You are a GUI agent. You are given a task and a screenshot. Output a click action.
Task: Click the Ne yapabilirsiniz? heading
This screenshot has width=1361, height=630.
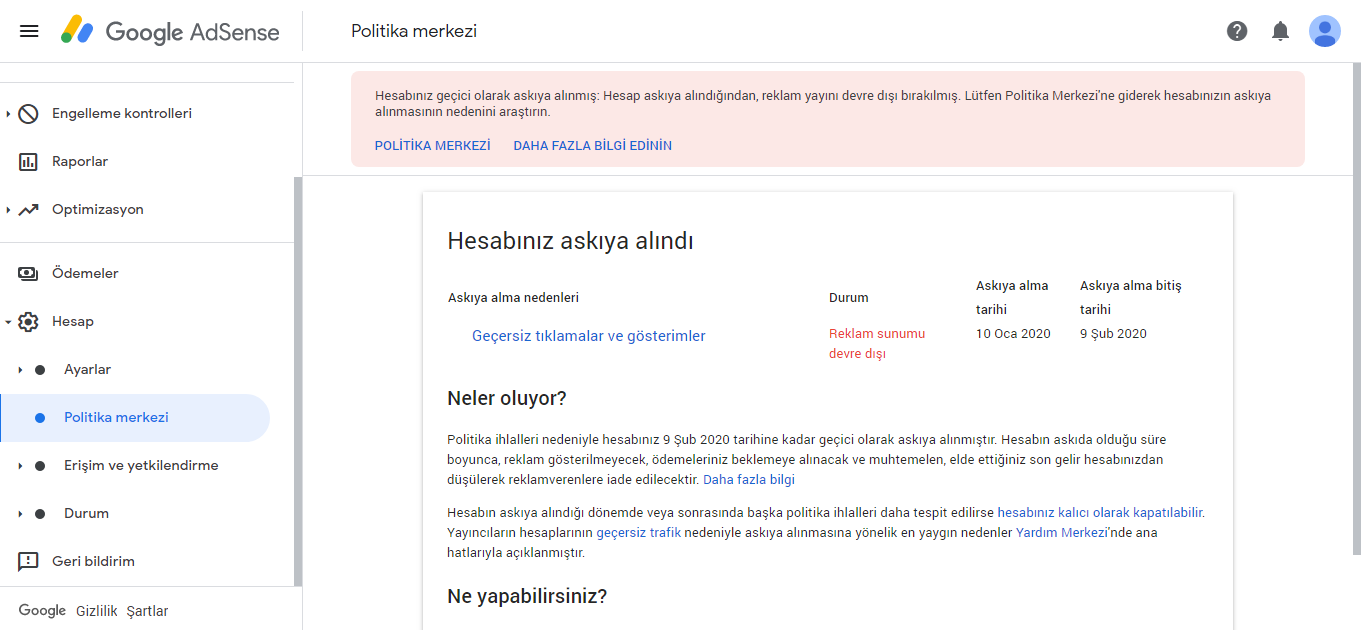527,596
